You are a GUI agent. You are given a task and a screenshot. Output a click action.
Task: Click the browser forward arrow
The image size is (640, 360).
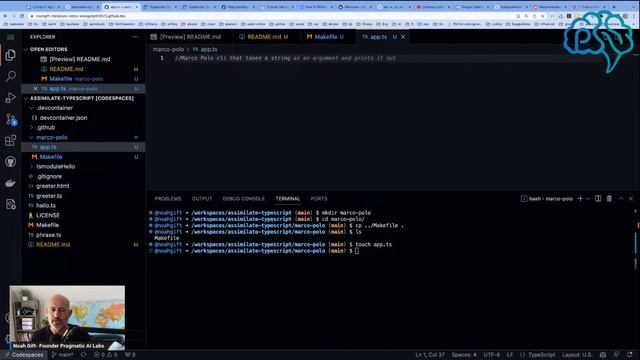pyautogui.click(x=15, y=16)
